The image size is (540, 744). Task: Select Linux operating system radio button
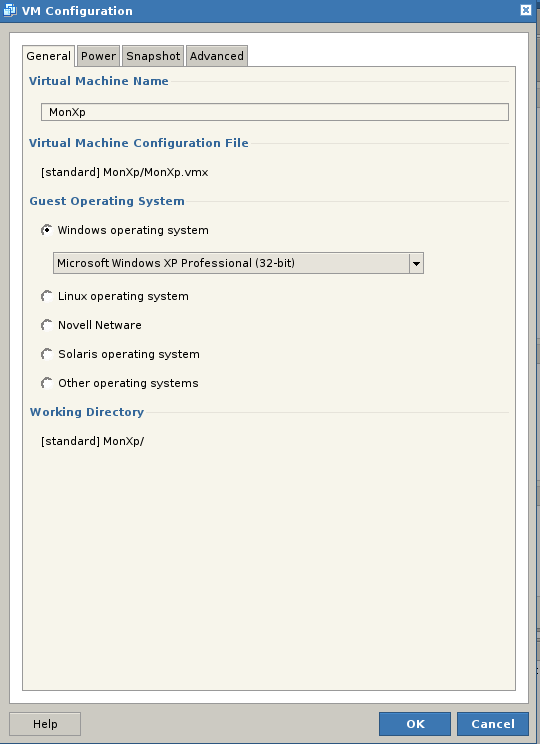click(47, 296)
